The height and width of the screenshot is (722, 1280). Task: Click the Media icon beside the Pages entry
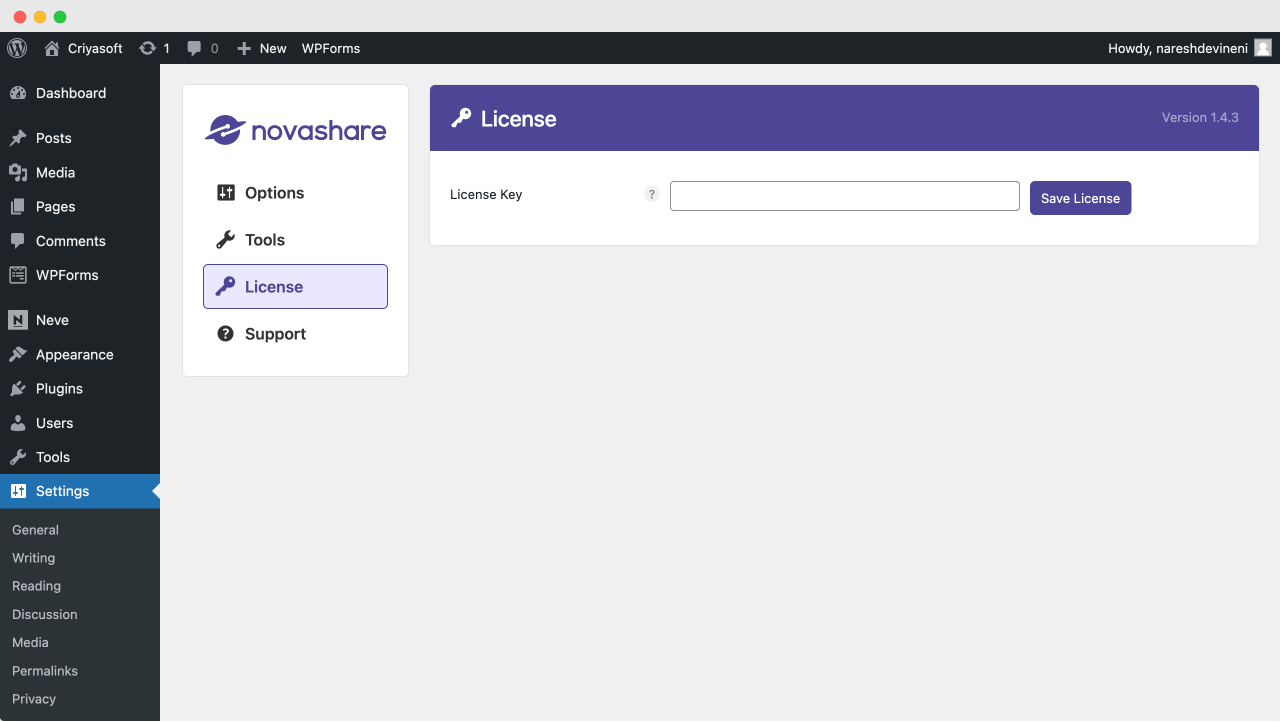(x=18, y=172)
